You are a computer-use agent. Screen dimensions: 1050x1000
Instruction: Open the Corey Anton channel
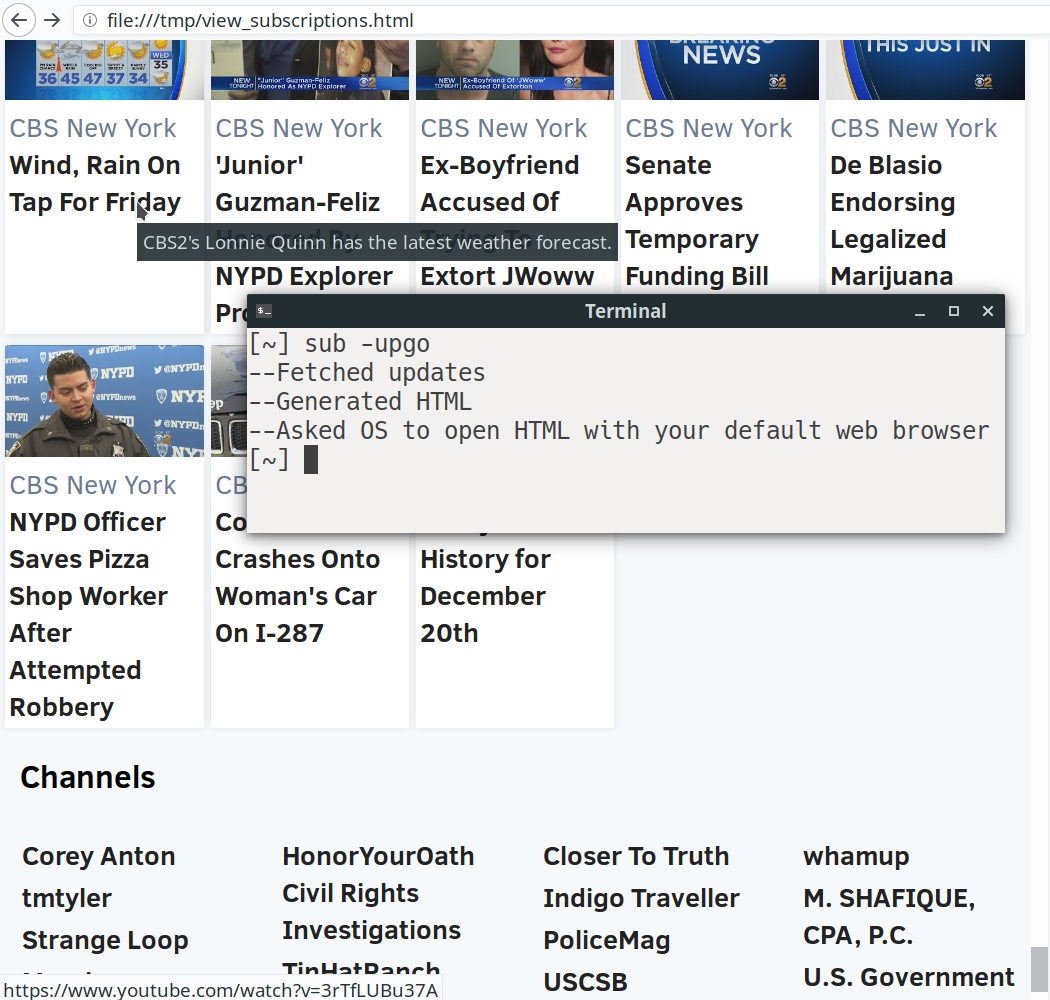(x=98, y=857)
